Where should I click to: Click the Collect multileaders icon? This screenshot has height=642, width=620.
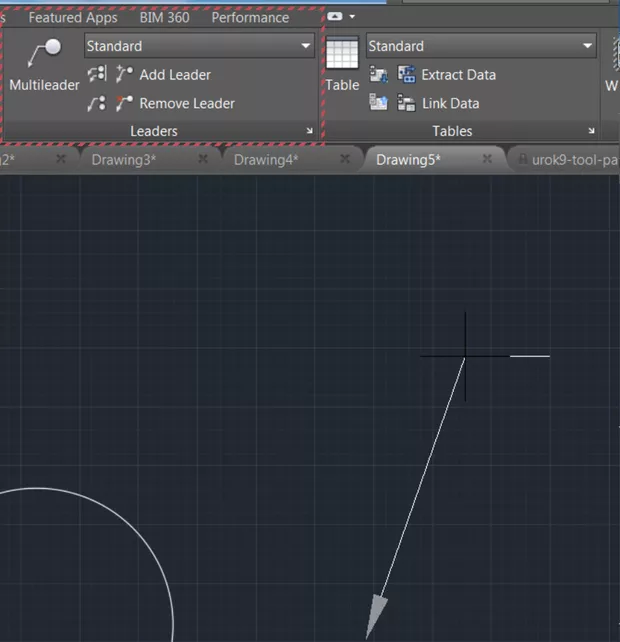pos(97,103)
